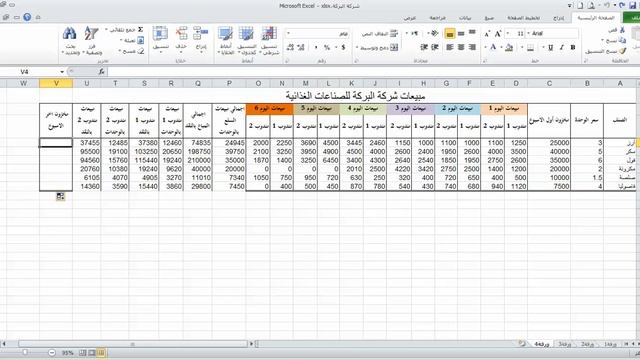Click the Clear eraser icon
640x360 pixels.
pyautogui.click(x=140, y=51)
